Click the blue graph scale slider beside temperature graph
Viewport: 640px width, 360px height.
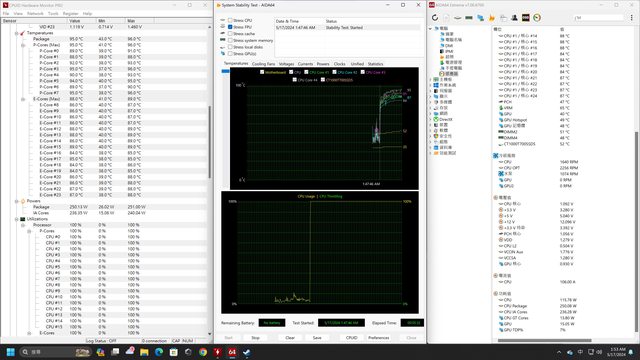(x=225, y=71)
